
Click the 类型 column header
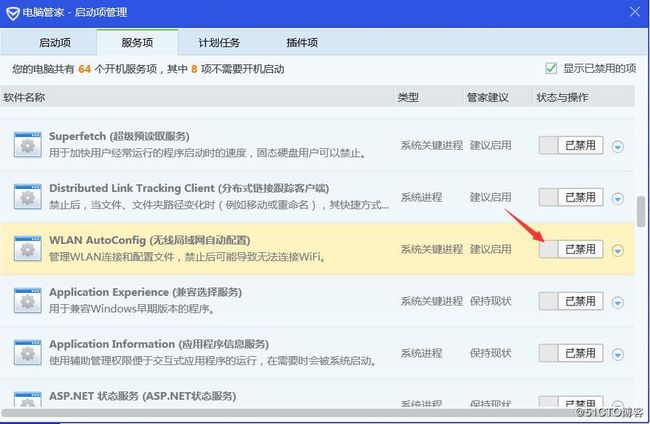click(408, 97)
